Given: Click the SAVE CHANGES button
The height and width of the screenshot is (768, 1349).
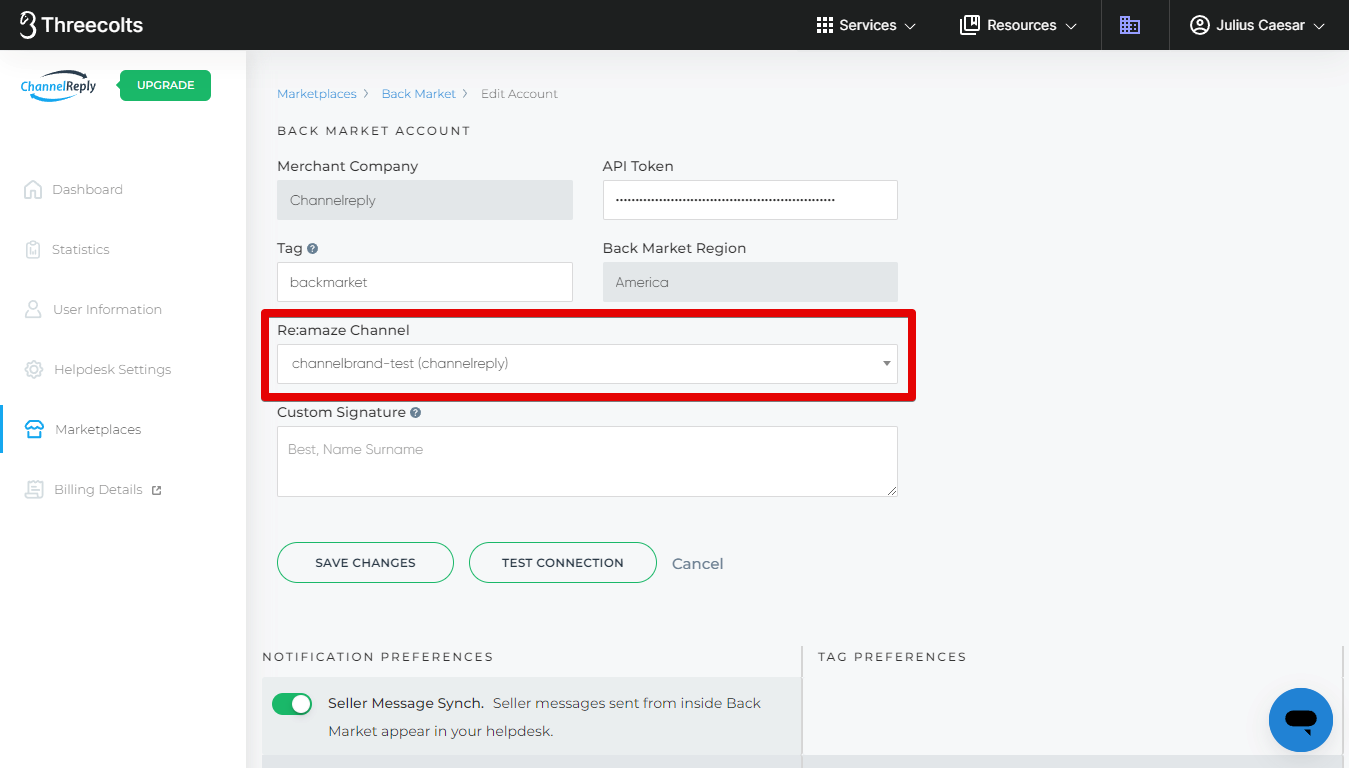Looking at the screenshot, I should click(x=365, y=562).
